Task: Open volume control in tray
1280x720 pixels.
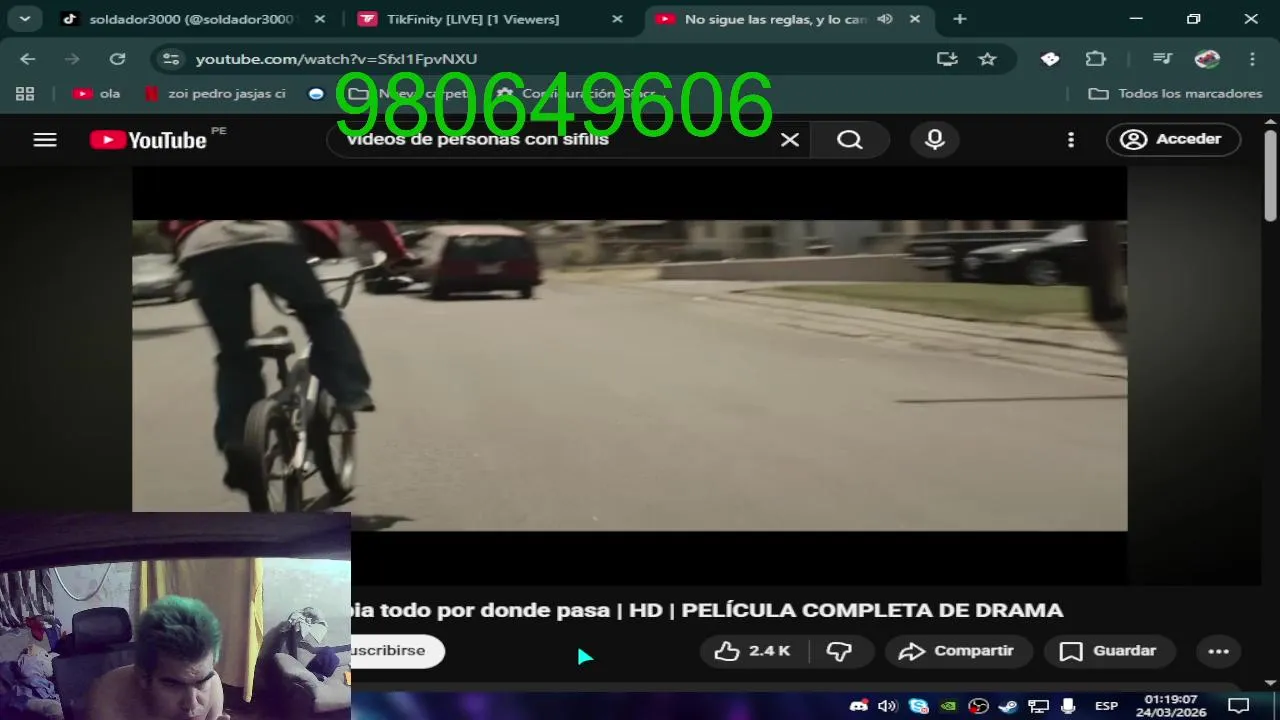Action: pyautogui.click(x=887, y=706)
